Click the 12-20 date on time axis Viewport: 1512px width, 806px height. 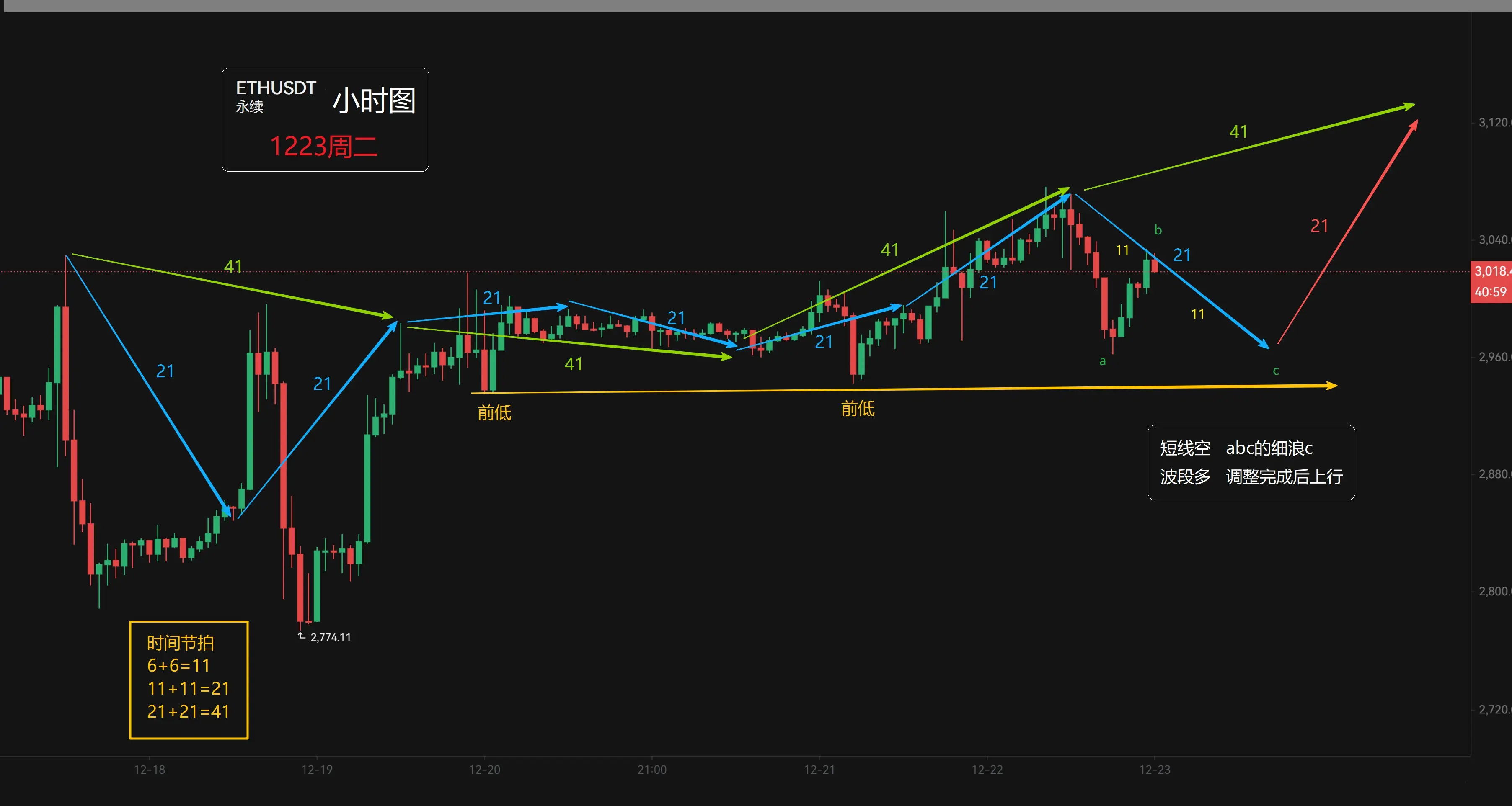484,769
